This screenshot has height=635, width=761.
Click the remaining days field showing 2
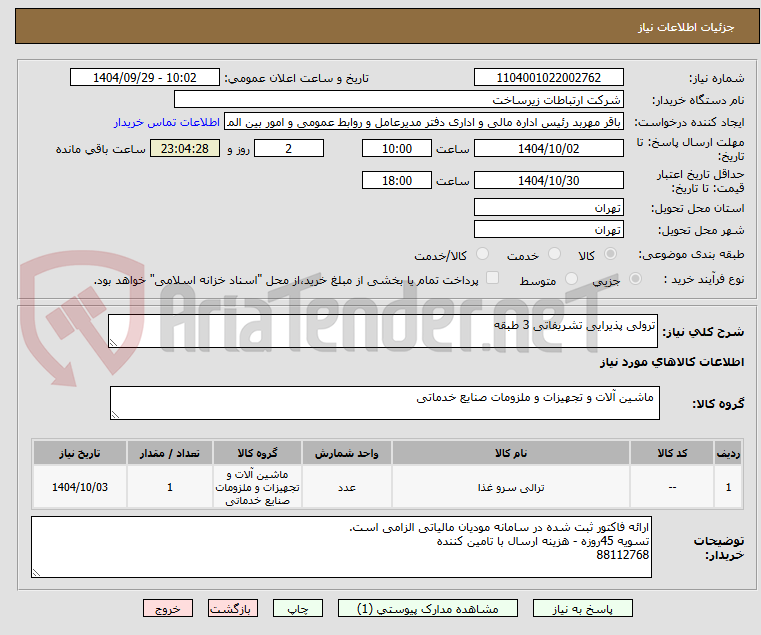(289, 148)
